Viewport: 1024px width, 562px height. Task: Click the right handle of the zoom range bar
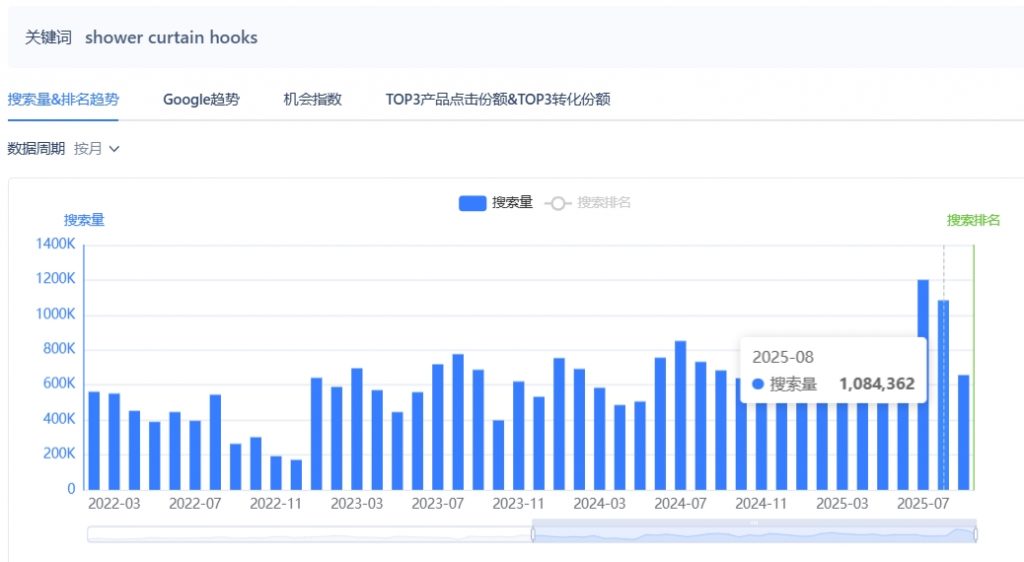tap(975, 534)
